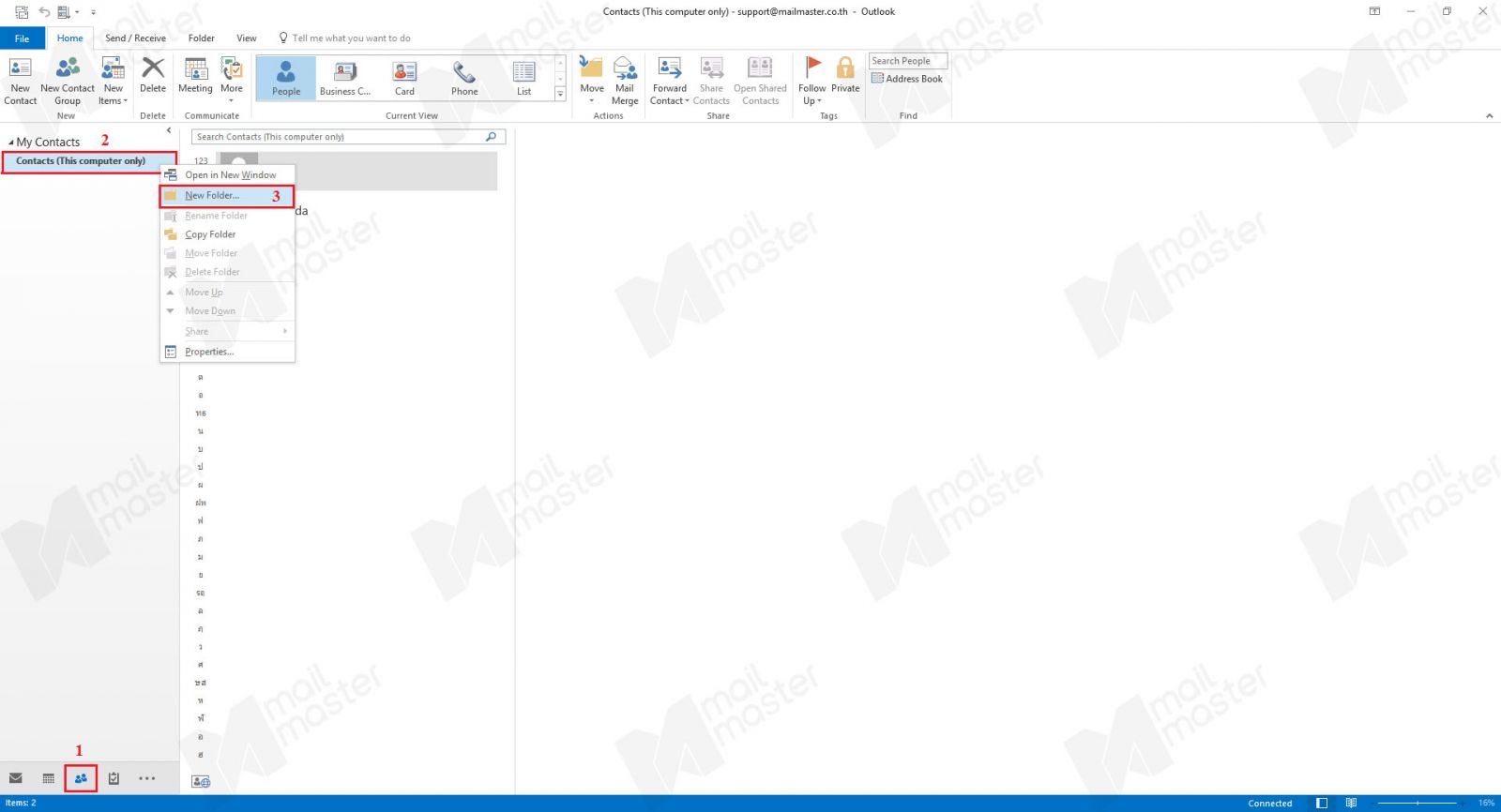Switch to the Home tab
This screenshot has height=812, width=1501.
69,38
